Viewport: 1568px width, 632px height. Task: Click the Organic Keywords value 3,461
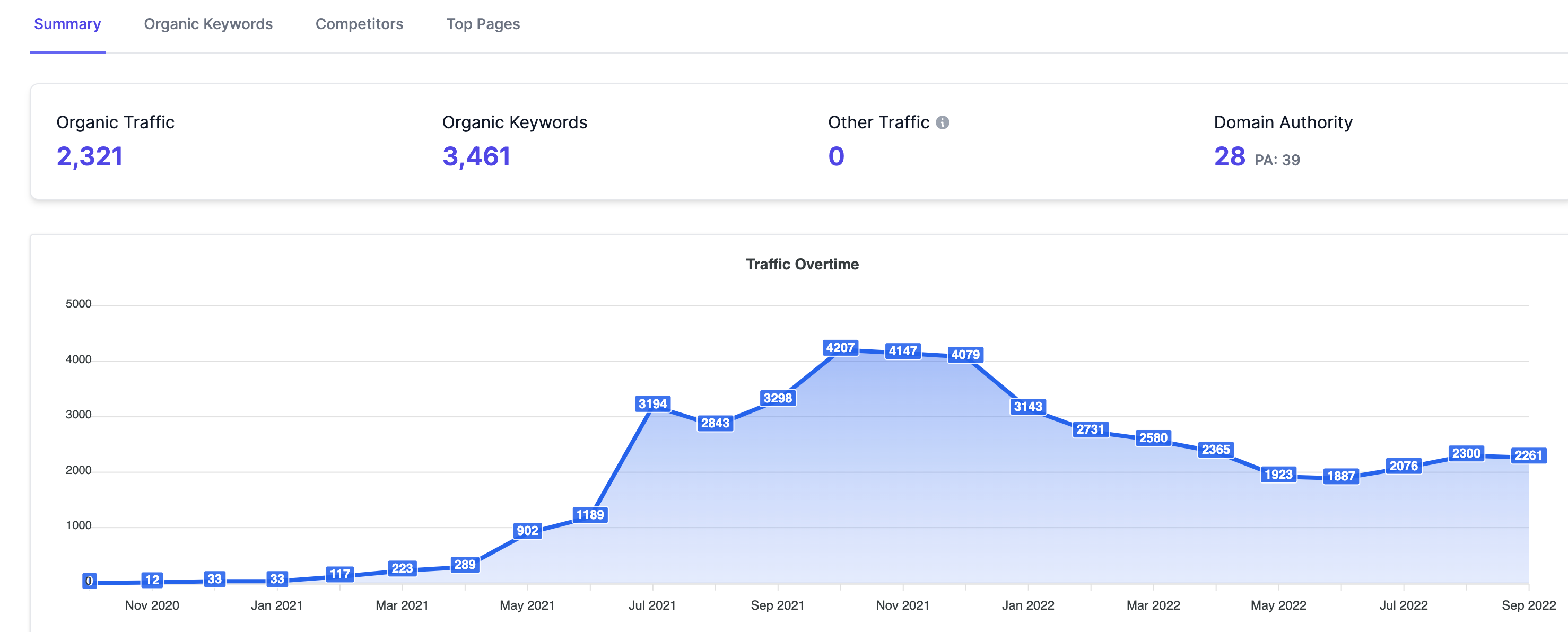point(476,156)
